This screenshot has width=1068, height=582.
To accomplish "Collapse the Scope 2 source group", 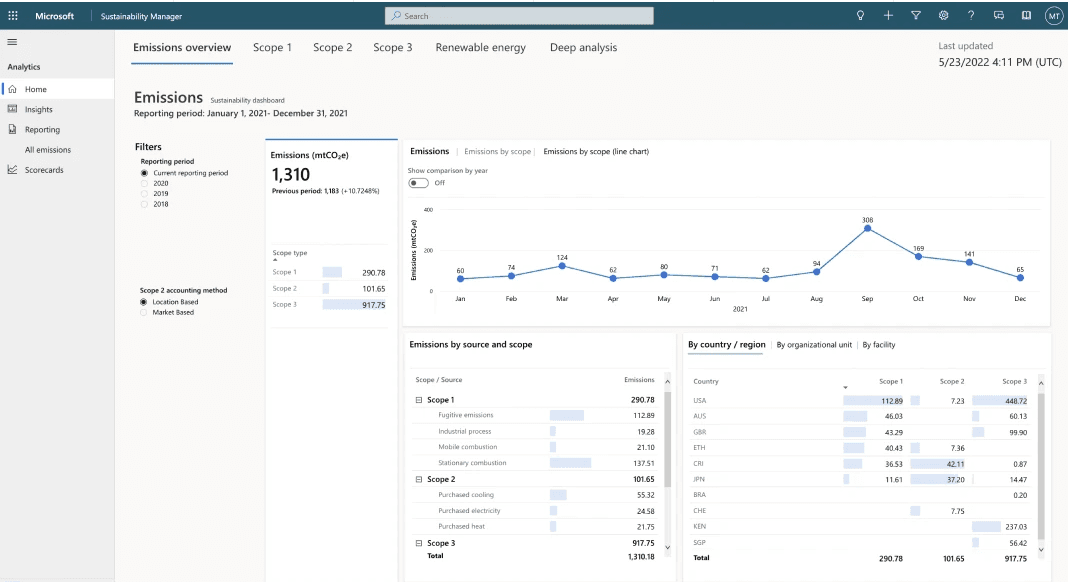I will pos(418,479).
